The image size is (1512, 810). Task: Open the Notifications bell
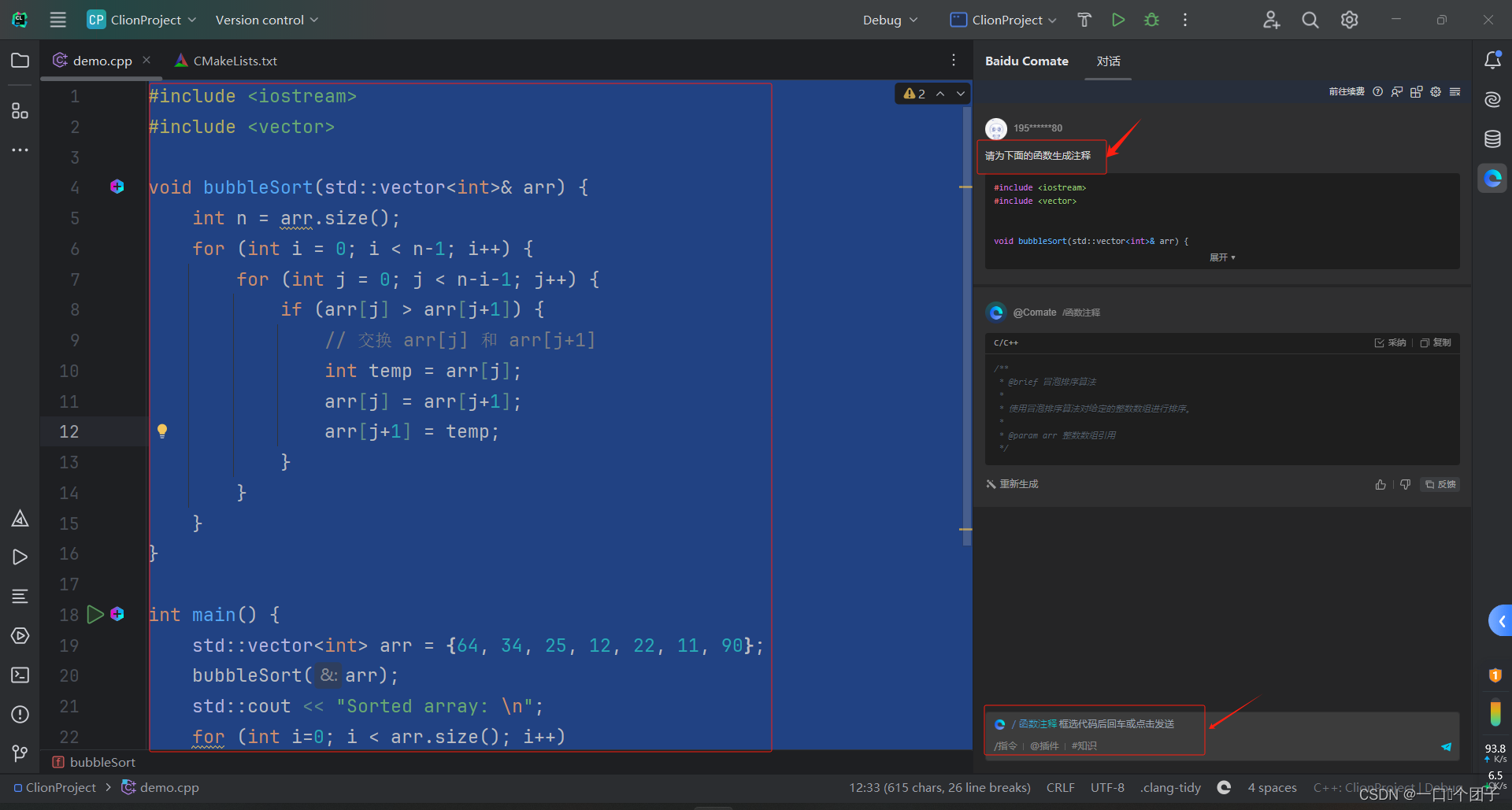tap(1492, 60)
